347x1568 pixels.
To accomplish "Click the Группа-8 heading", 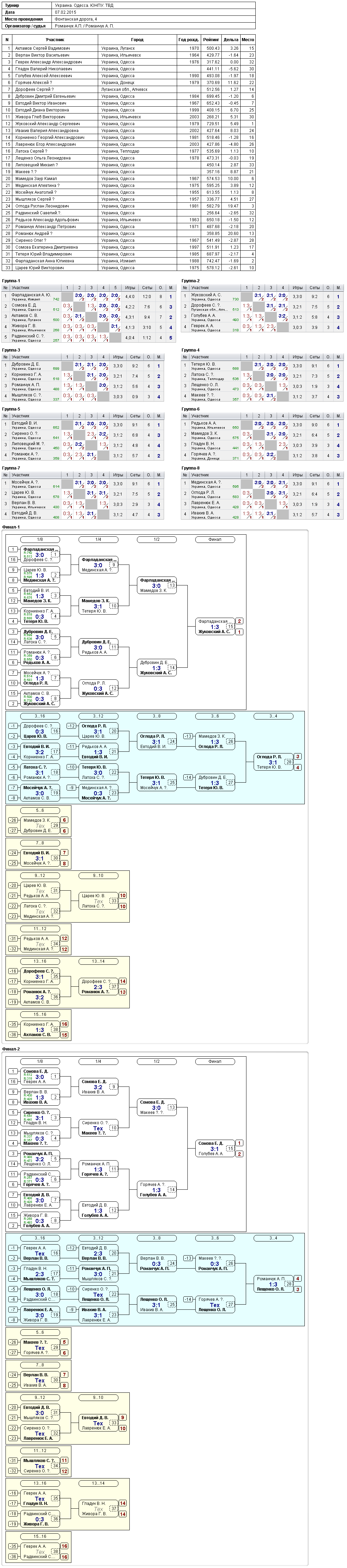I will pyautogui.click(x=190, y=468).
